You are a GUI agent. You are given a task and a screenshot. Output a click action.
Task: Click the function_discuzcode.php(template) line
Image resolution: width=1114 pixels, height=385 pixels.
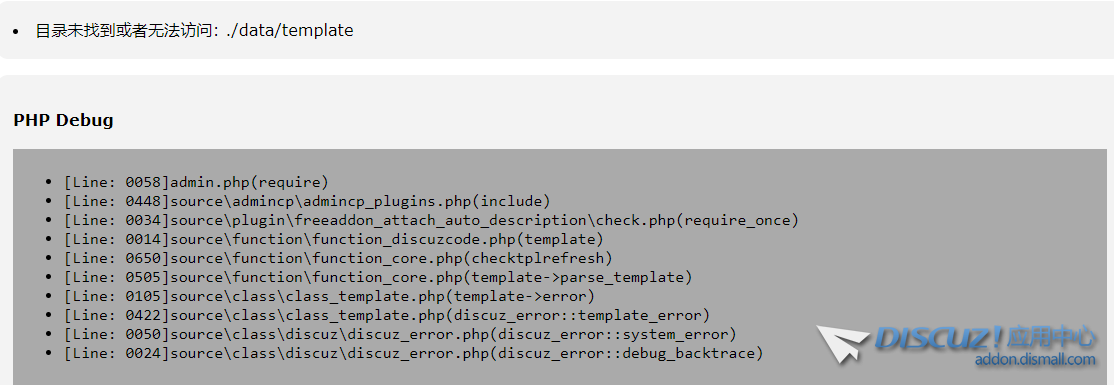pos(333,239)
